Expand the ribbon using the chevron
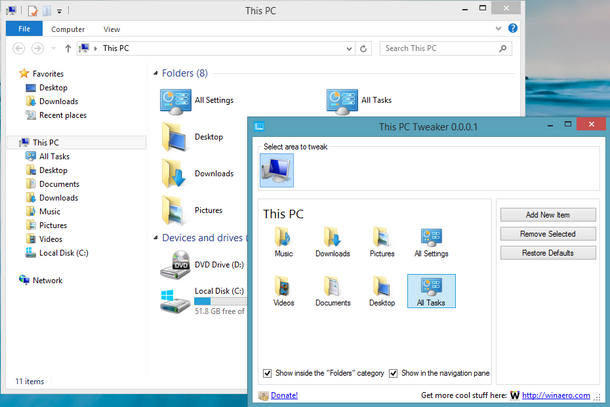The height and width of the screenshot is (407, 610). pos(498,28)
